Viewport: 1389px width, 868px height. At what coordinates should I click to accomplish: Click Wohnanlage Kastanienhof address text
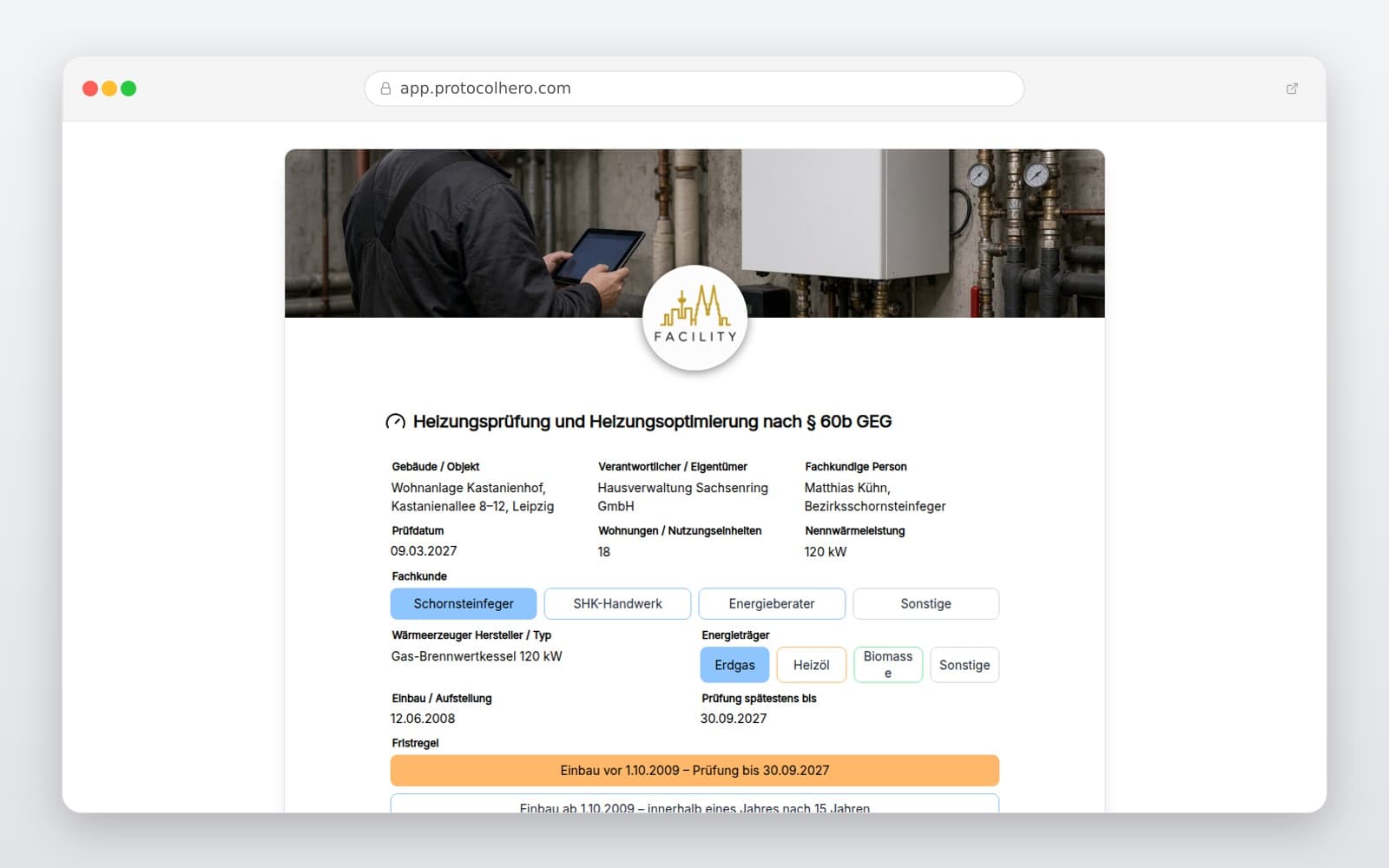[x=472, y=497]
